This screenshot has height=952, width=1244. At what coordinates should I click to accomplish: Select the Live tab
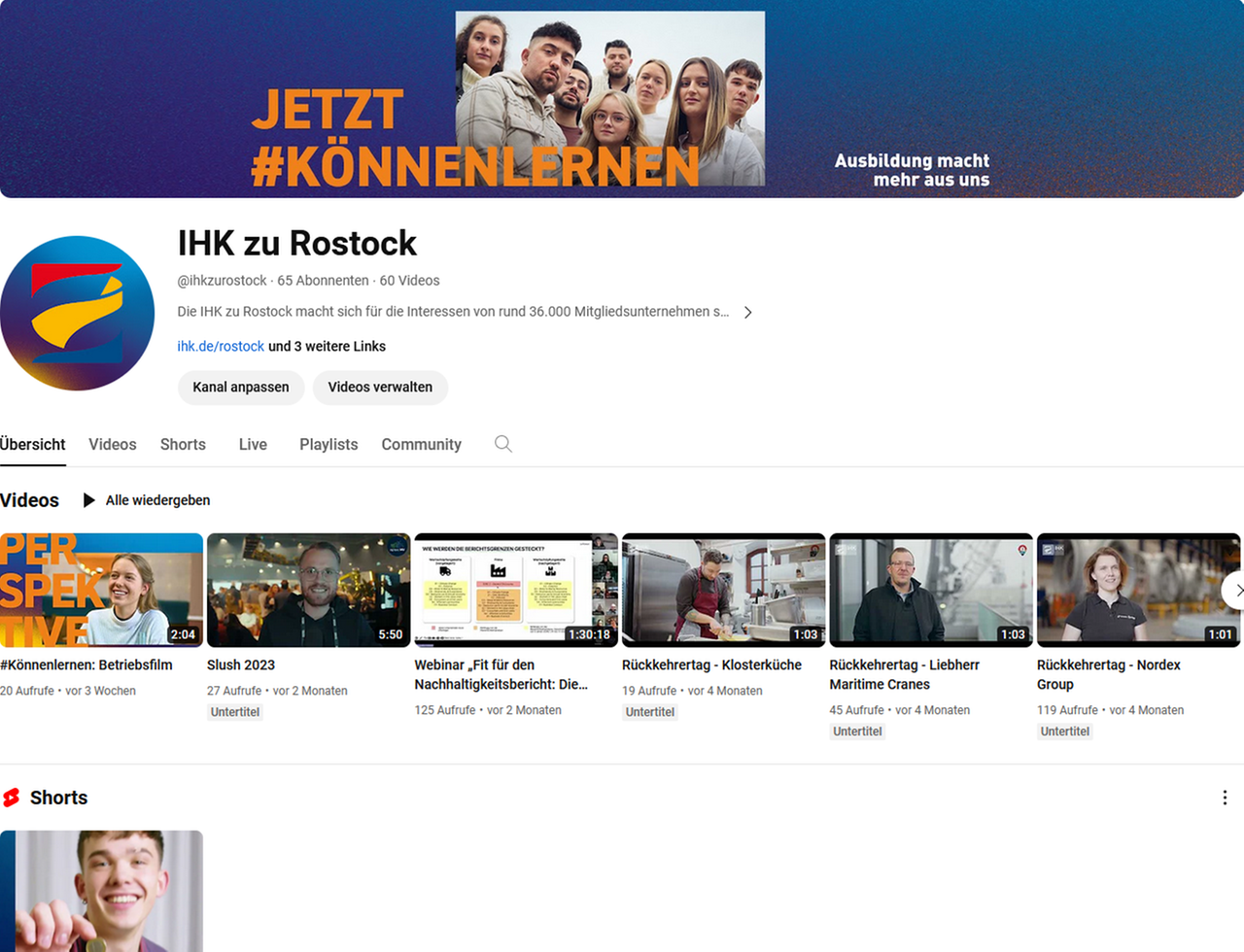pos(253,444)
